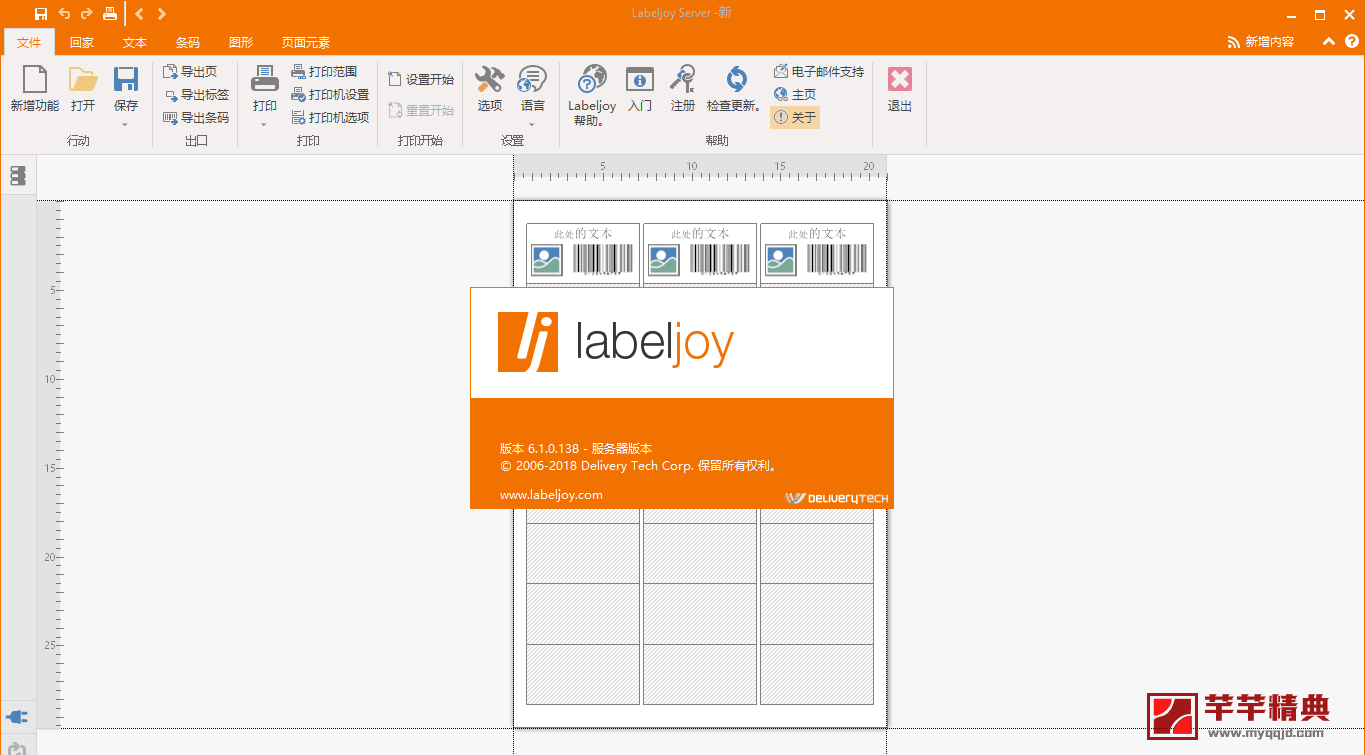The width and height of the screenshot is (1365, 755).
Task: Click the labeljoy logo on splash
Action: 615,343
